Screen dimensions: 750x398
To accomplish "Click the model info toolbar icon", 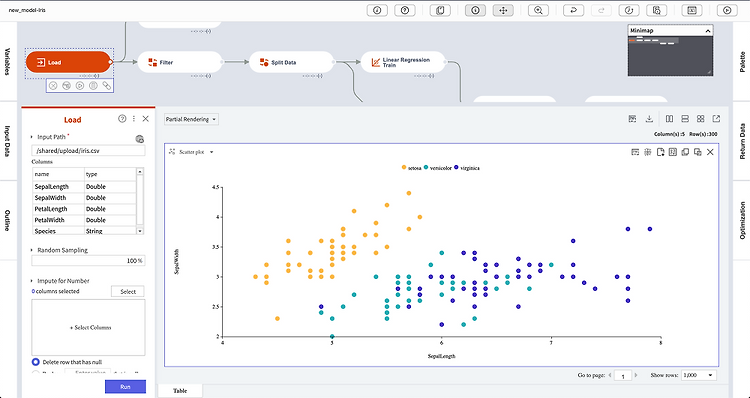I will point(377,10).
